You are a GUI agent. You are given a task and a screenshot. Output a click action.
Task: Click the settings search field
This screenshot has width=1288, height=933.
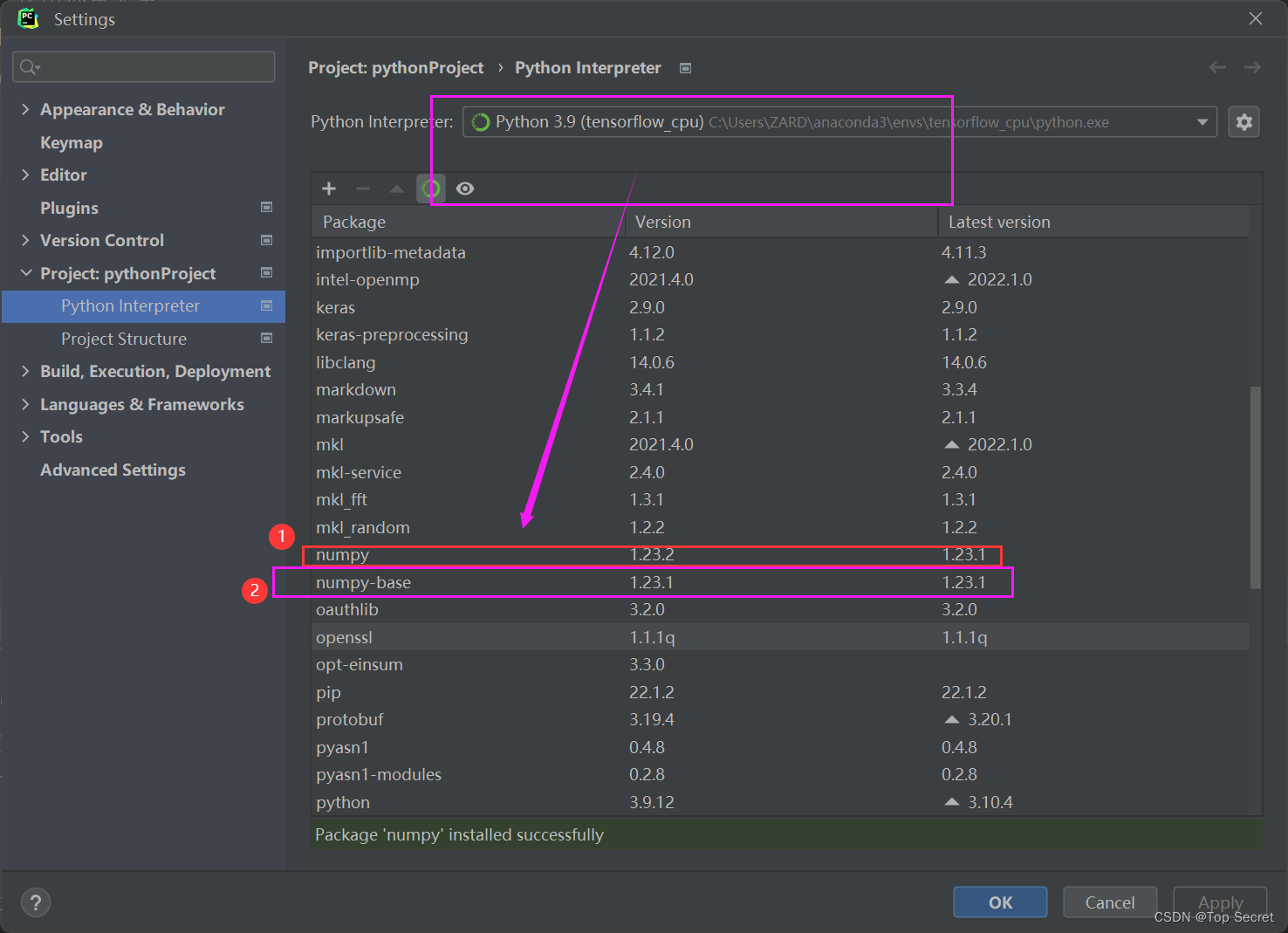point(144,67)
